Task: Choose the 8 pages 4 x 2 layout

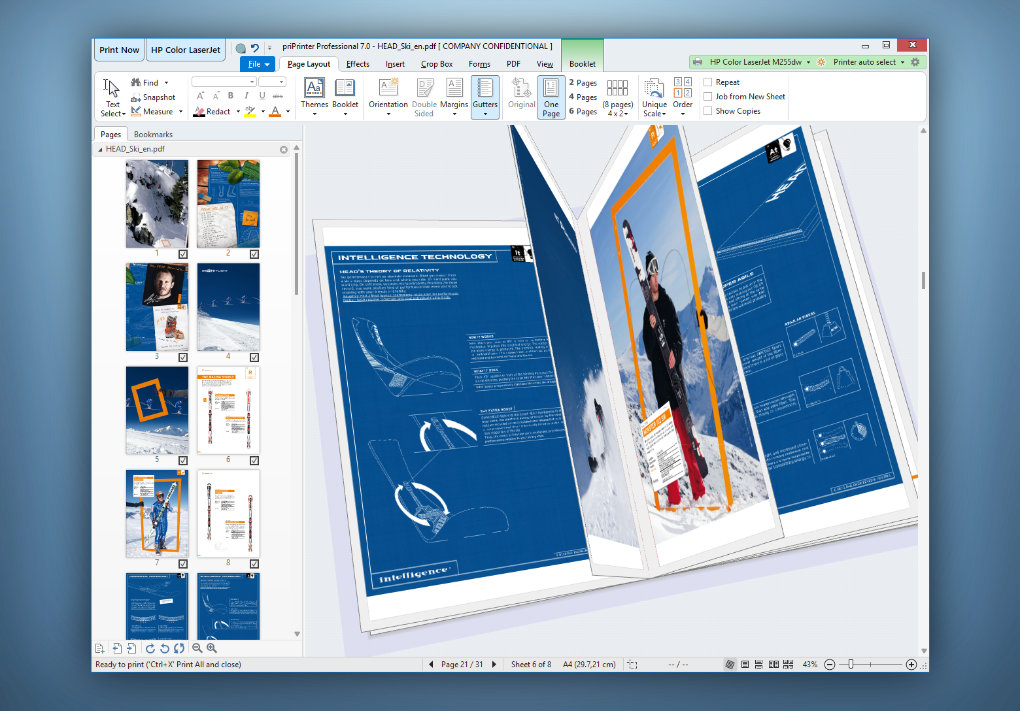Action: [x=617, y=97]
